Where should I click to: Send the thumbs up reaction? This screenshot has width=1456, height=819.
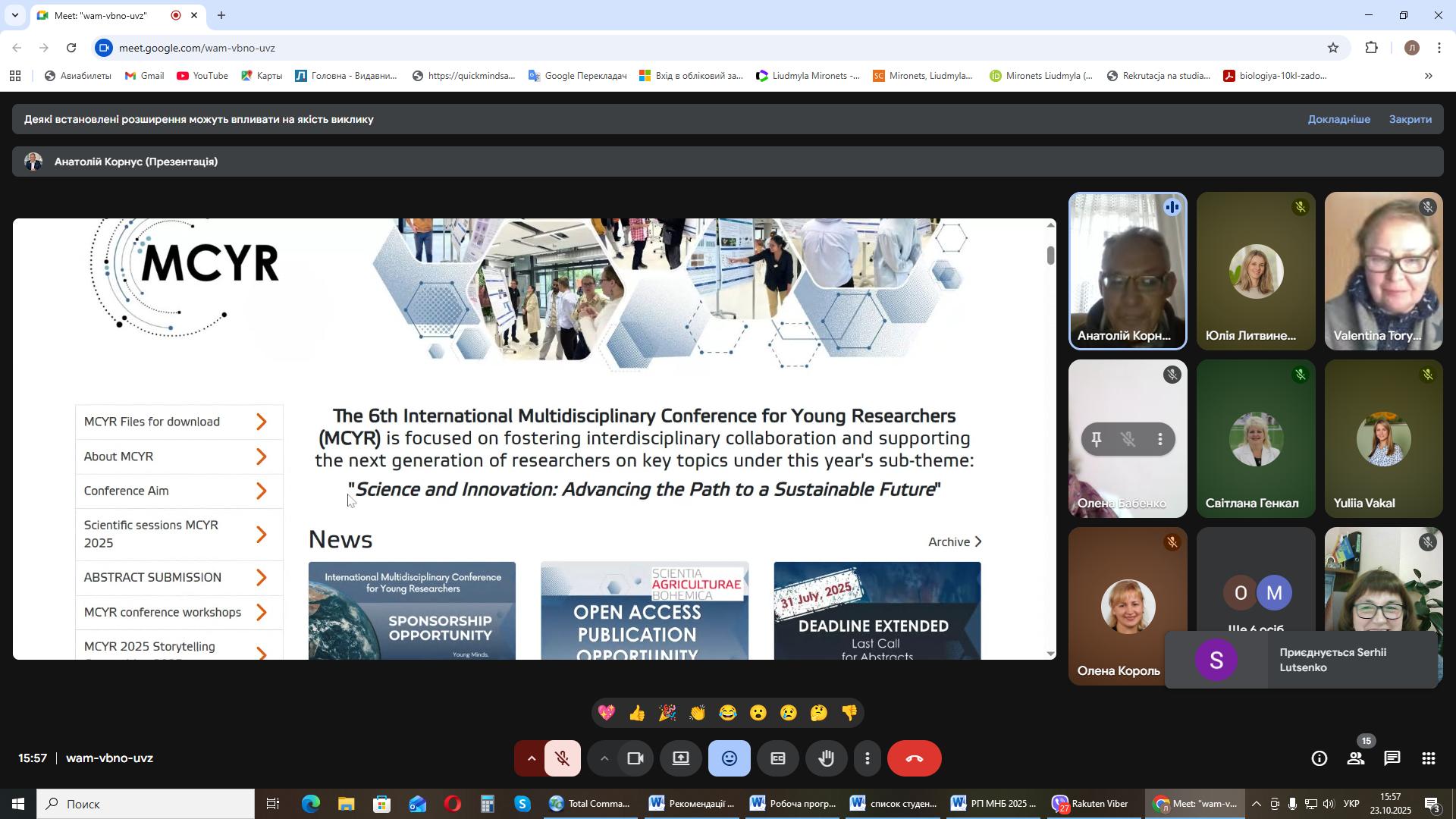point(636,714)
